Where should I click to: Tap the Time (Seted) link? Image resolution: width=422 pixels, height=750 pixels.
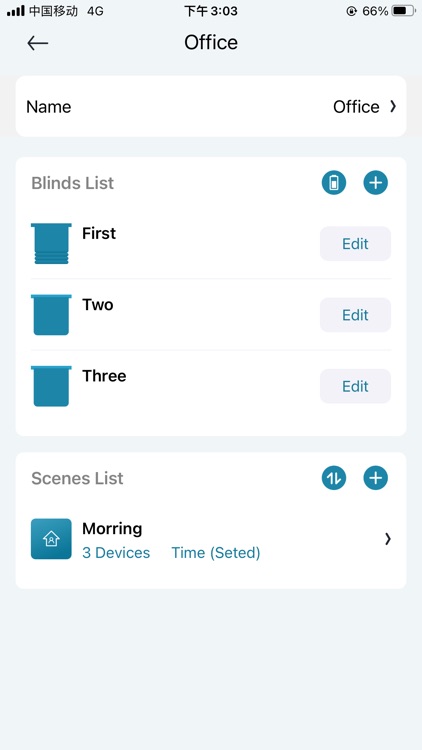[216, 553]
